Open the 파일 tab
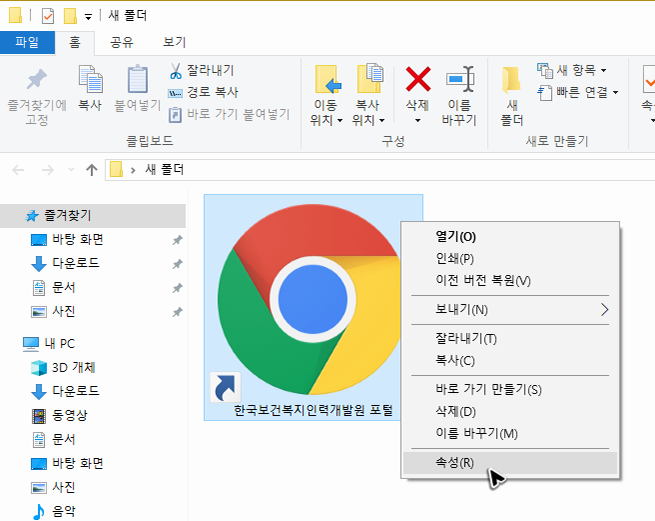This screenshot has height=521, width=655. 27,42
